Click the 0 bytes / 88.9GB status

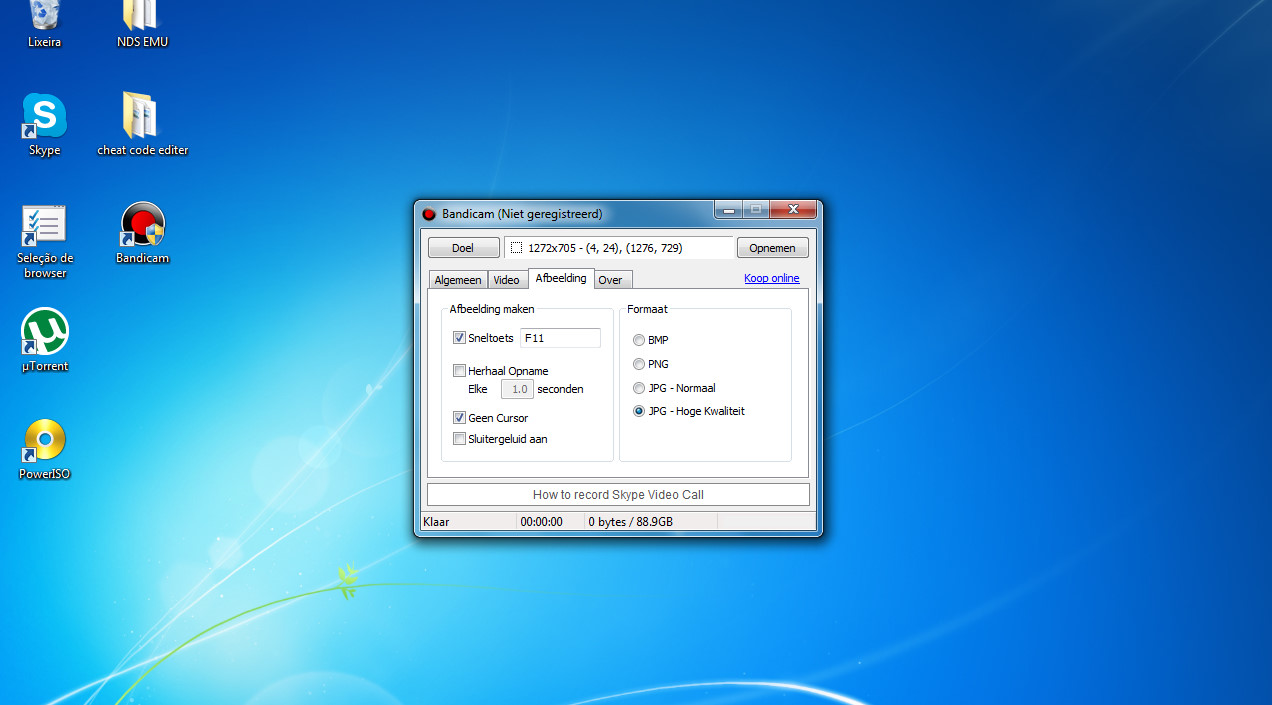coord(630,522)
